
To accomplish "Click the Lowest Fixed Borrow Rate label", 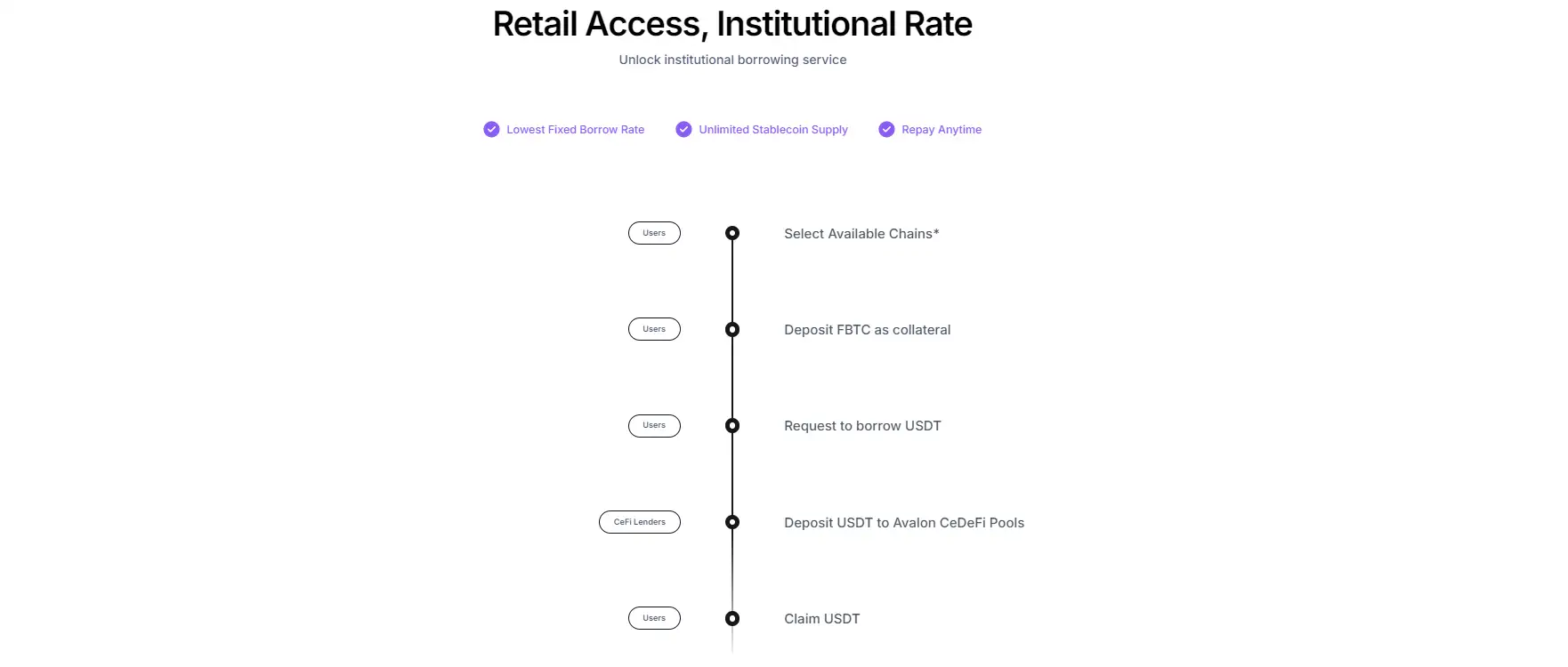I will pyautogui.click(x=575, y=130).
